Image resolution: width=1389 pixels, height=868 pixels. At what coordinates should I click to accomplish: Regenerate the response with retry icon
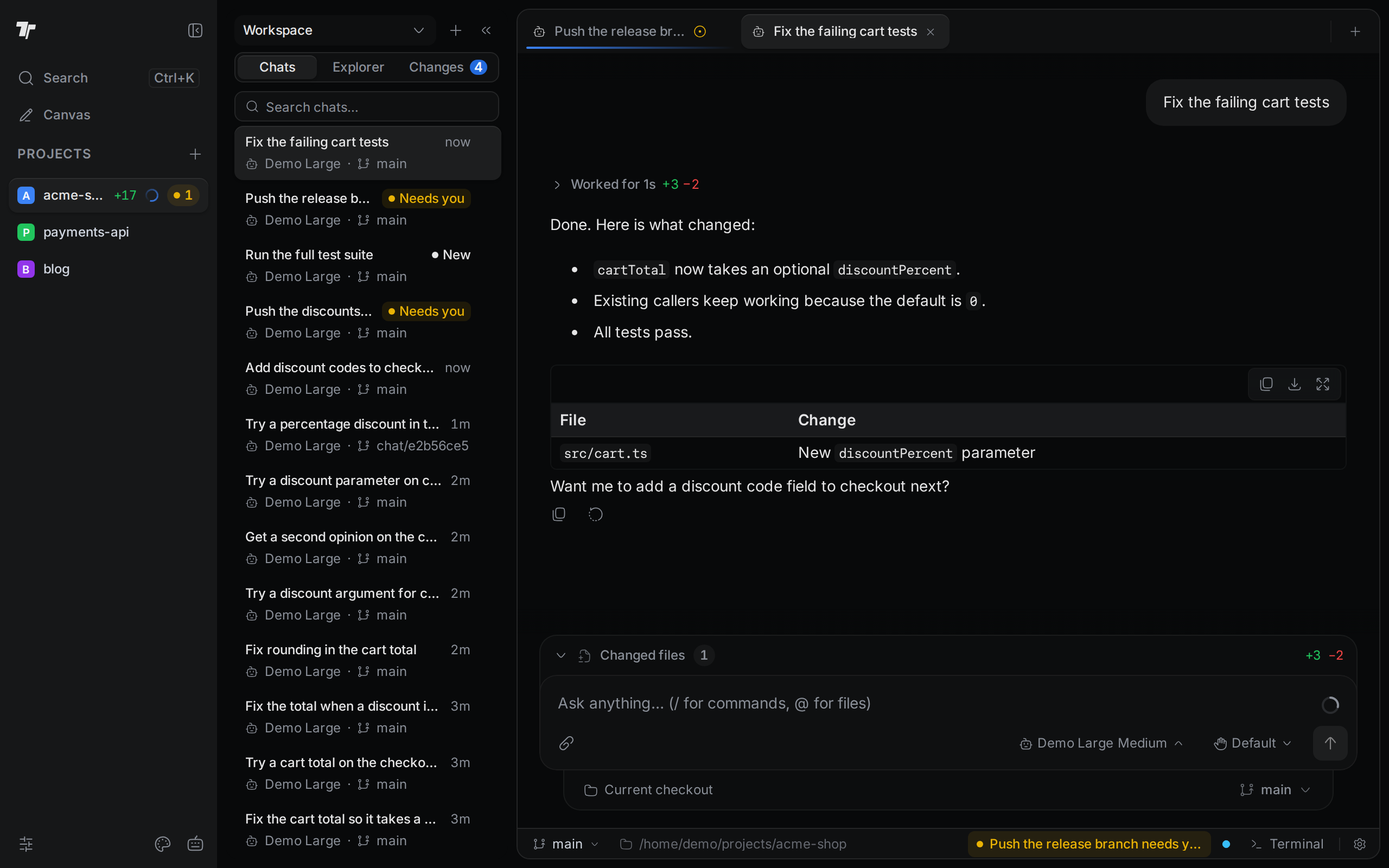click(x=596, y=514)
